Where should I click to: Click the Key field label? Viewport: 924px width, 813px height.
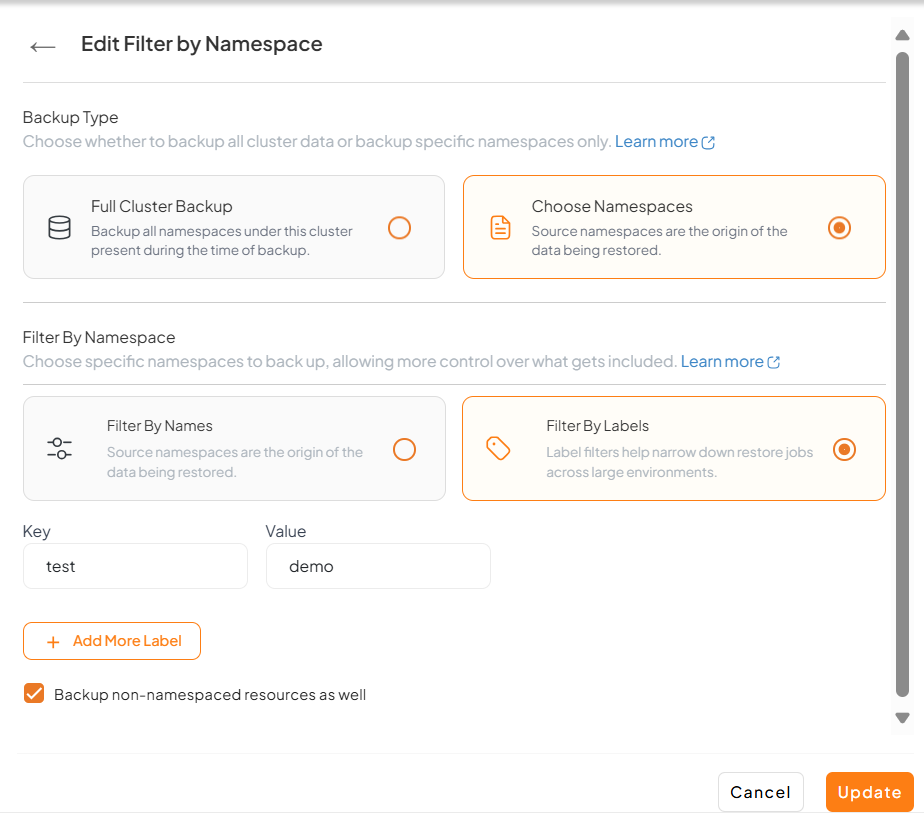37,531
